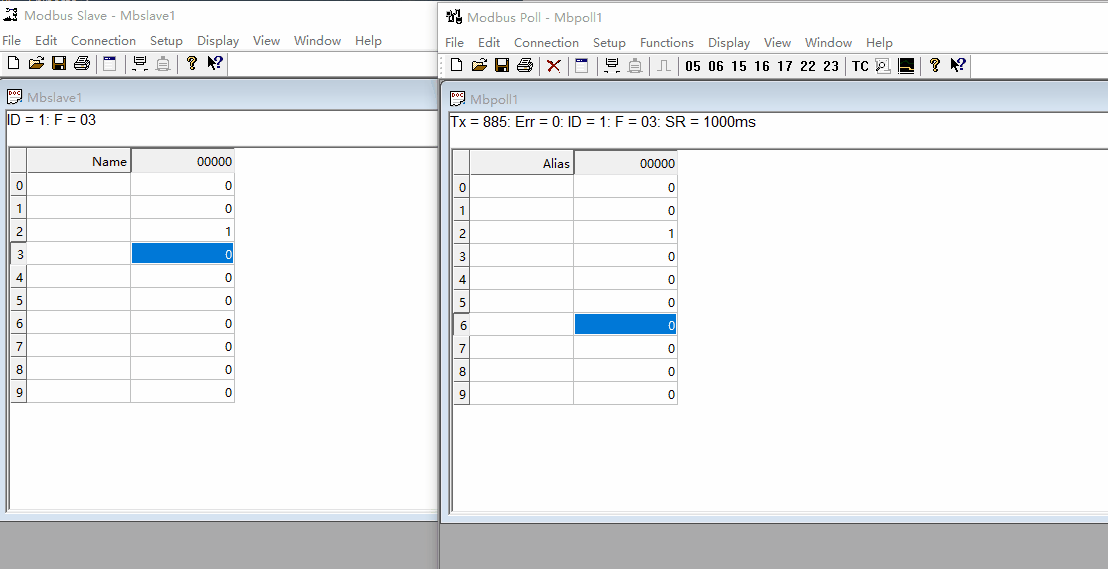The height and width of the screenshot is (569, 1108).
Task: Click the Name column header in Mbslave1
Action: pyautogui.click(x=79, y=162)
